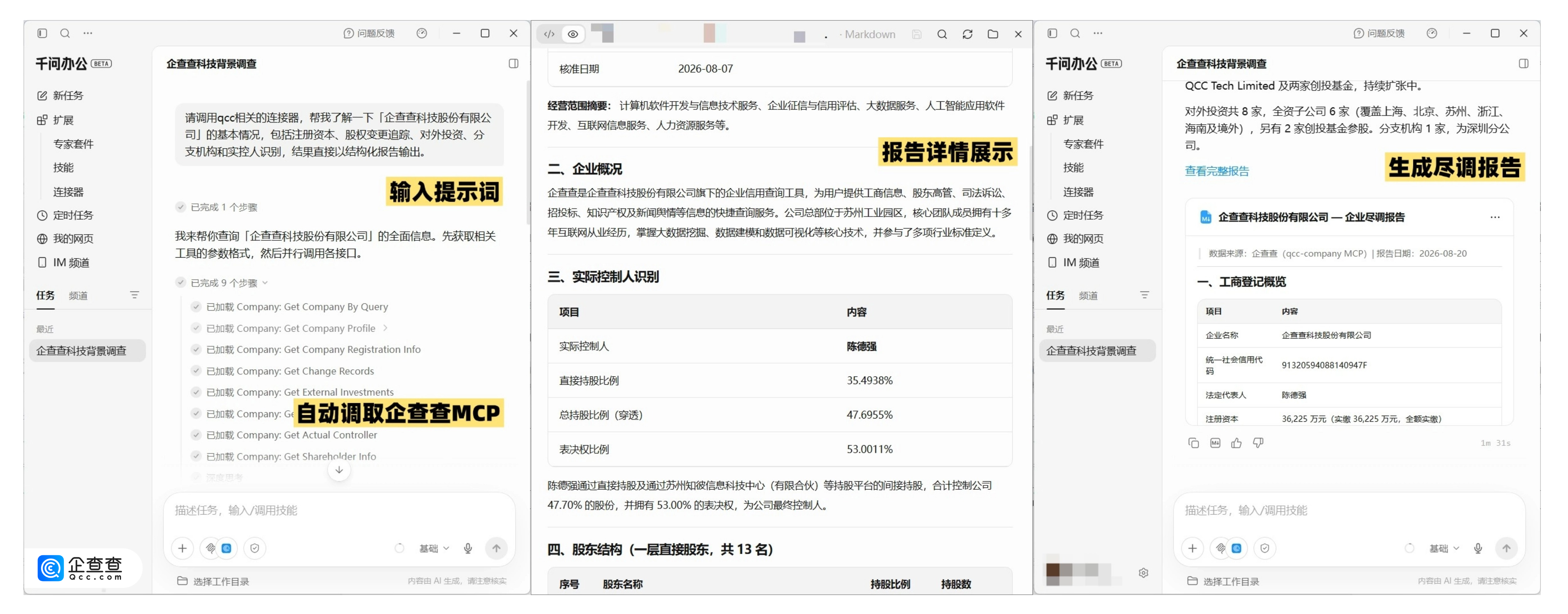This screenshot has height=614, width=1568.
Task: Open search in the right 千问办公 window
Action: point(1075,34)
